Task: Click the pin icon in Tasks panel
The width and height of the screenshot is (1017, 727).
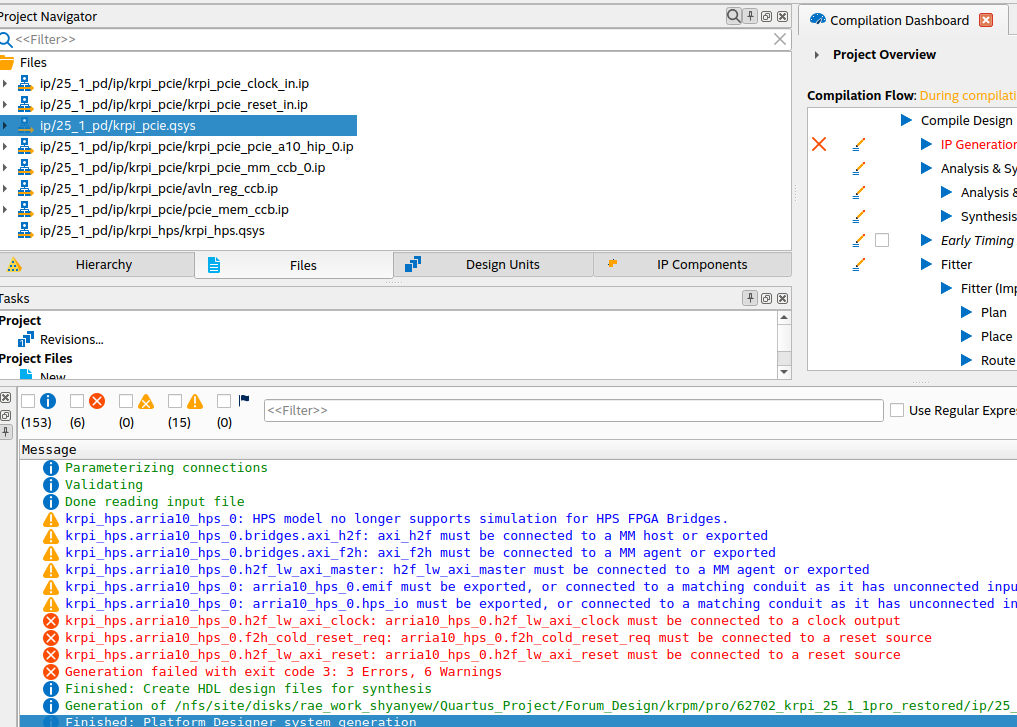Action: coord(750,298)
